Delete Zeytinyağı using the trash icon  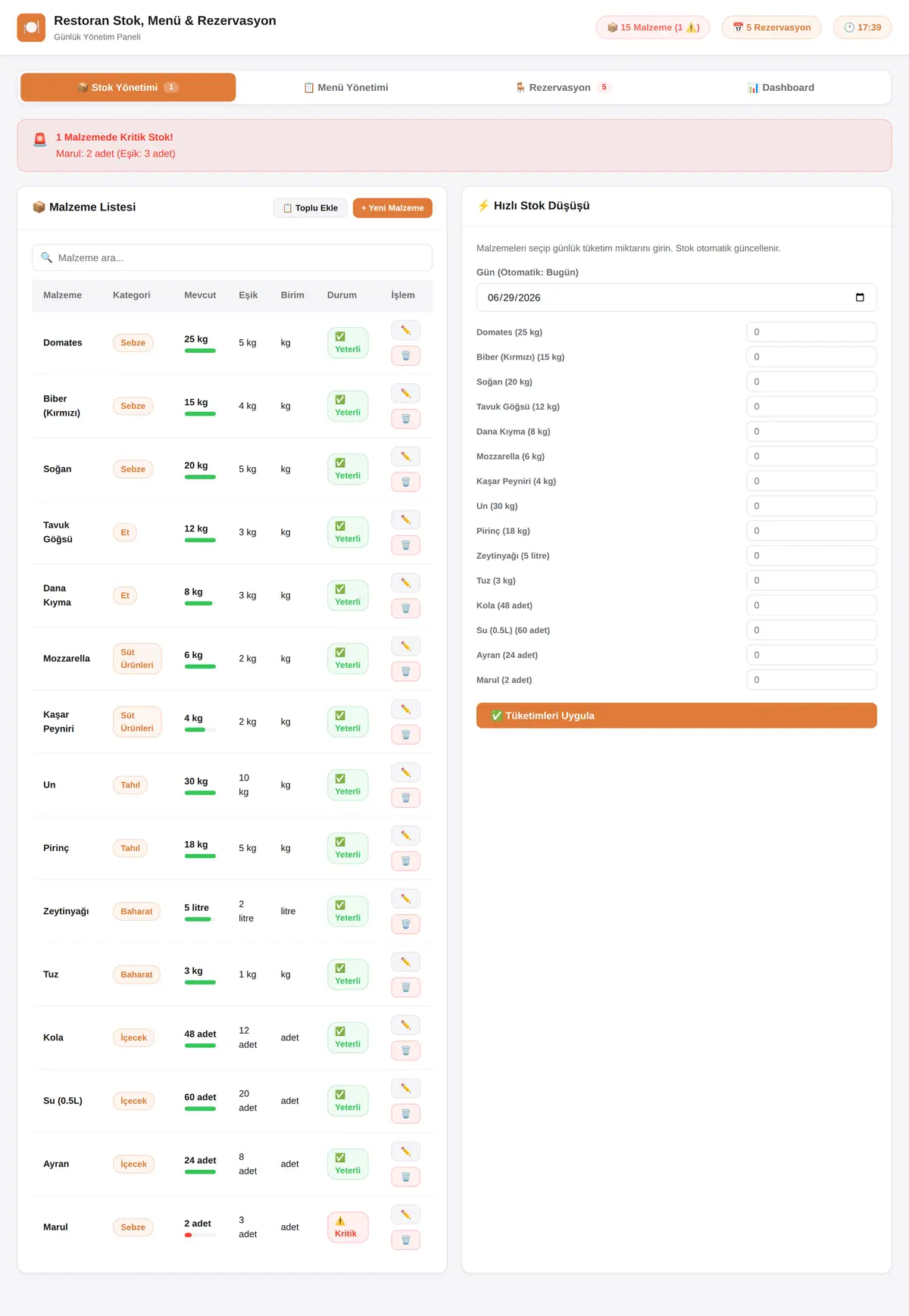(x=405, y=924)
